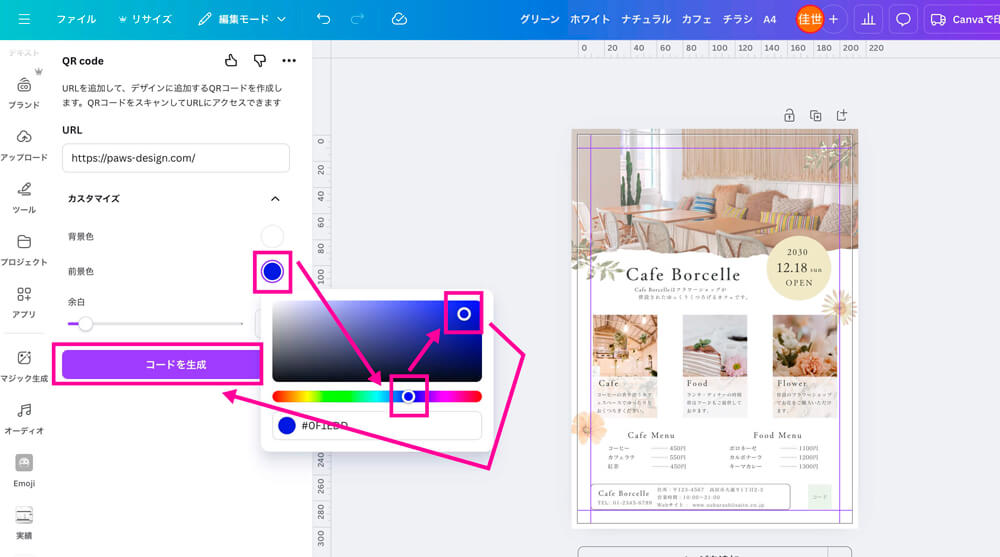Open the アップロード uploads sidebar panel
The image size is (1000, 557).
coord(24,145)
